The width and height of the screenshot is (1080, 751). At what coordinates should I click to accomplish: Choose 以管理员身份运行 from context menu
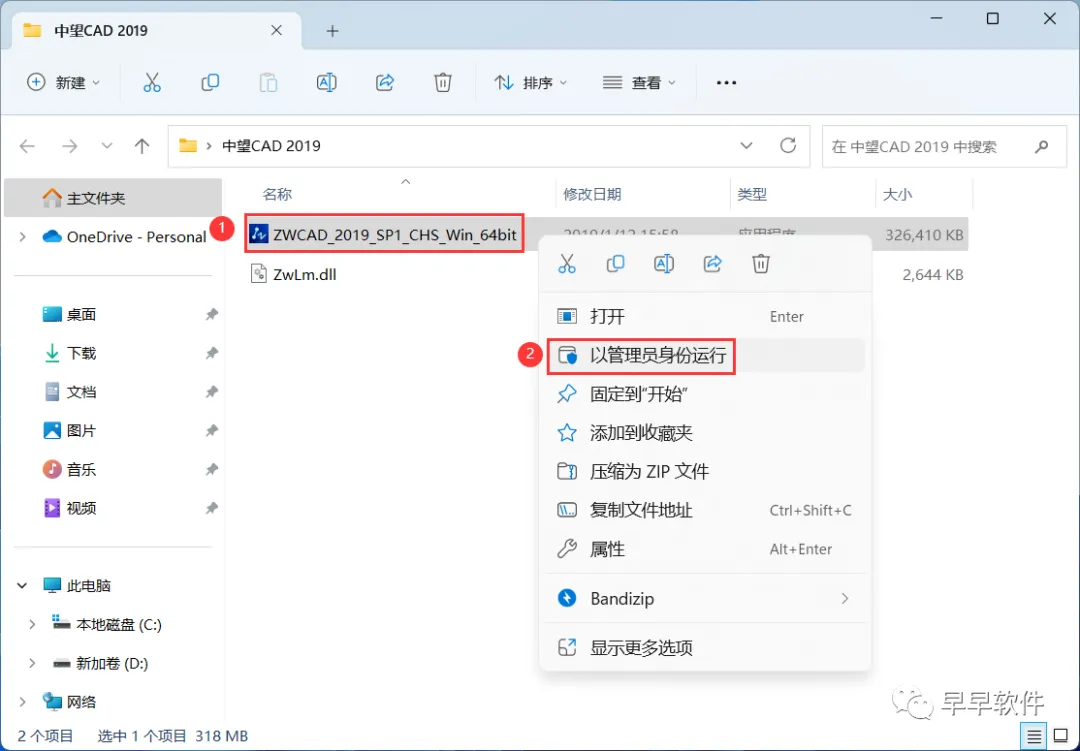point(705,356)
